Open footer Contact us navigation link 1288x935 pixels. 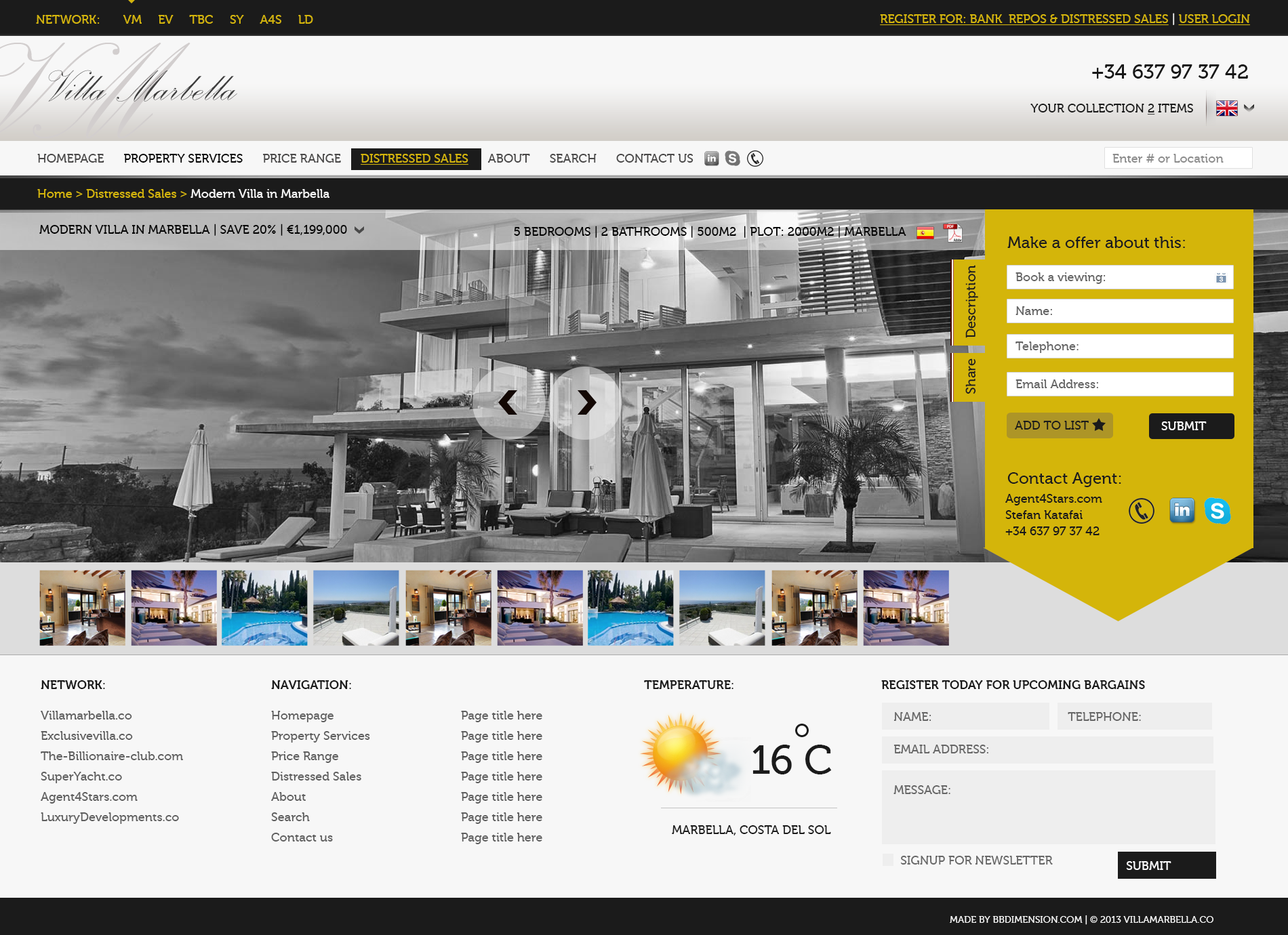pos(302,837)
